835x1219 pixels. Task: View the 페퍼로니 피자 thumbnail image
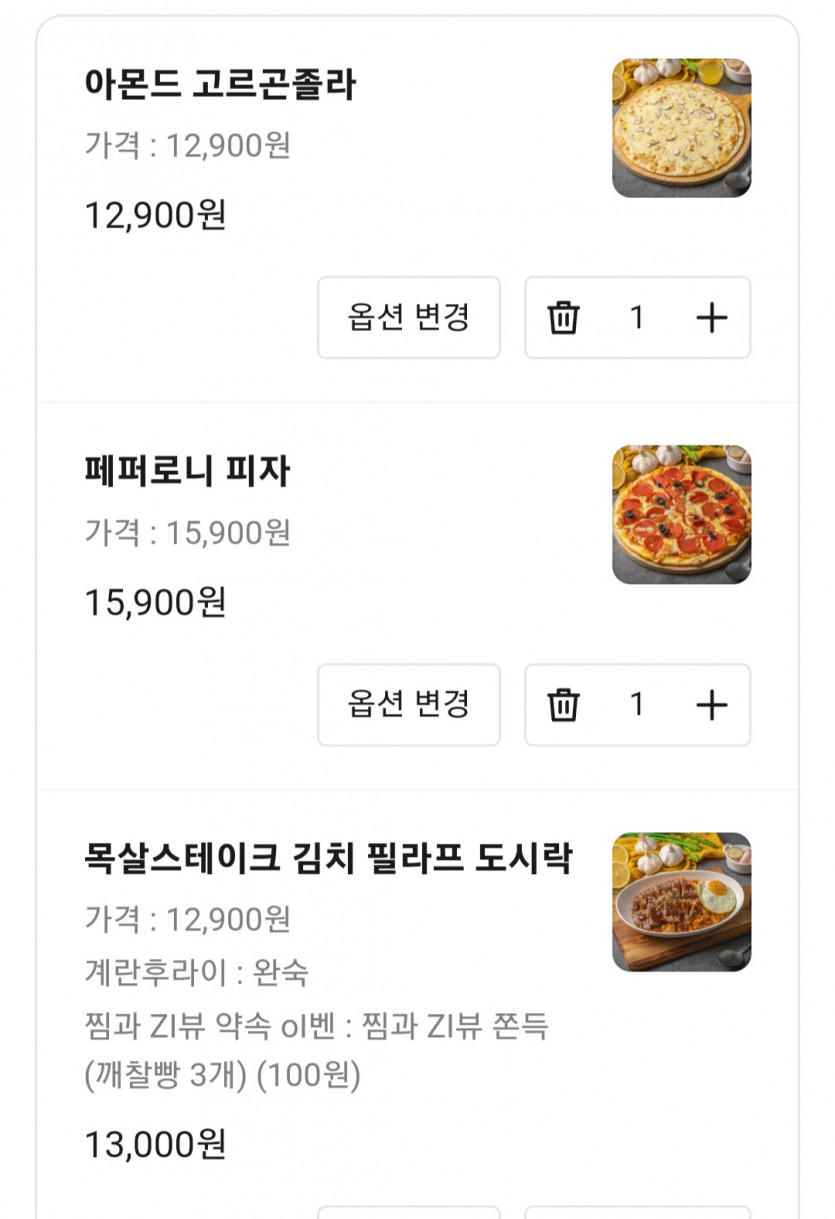click(x=681, y=515)
